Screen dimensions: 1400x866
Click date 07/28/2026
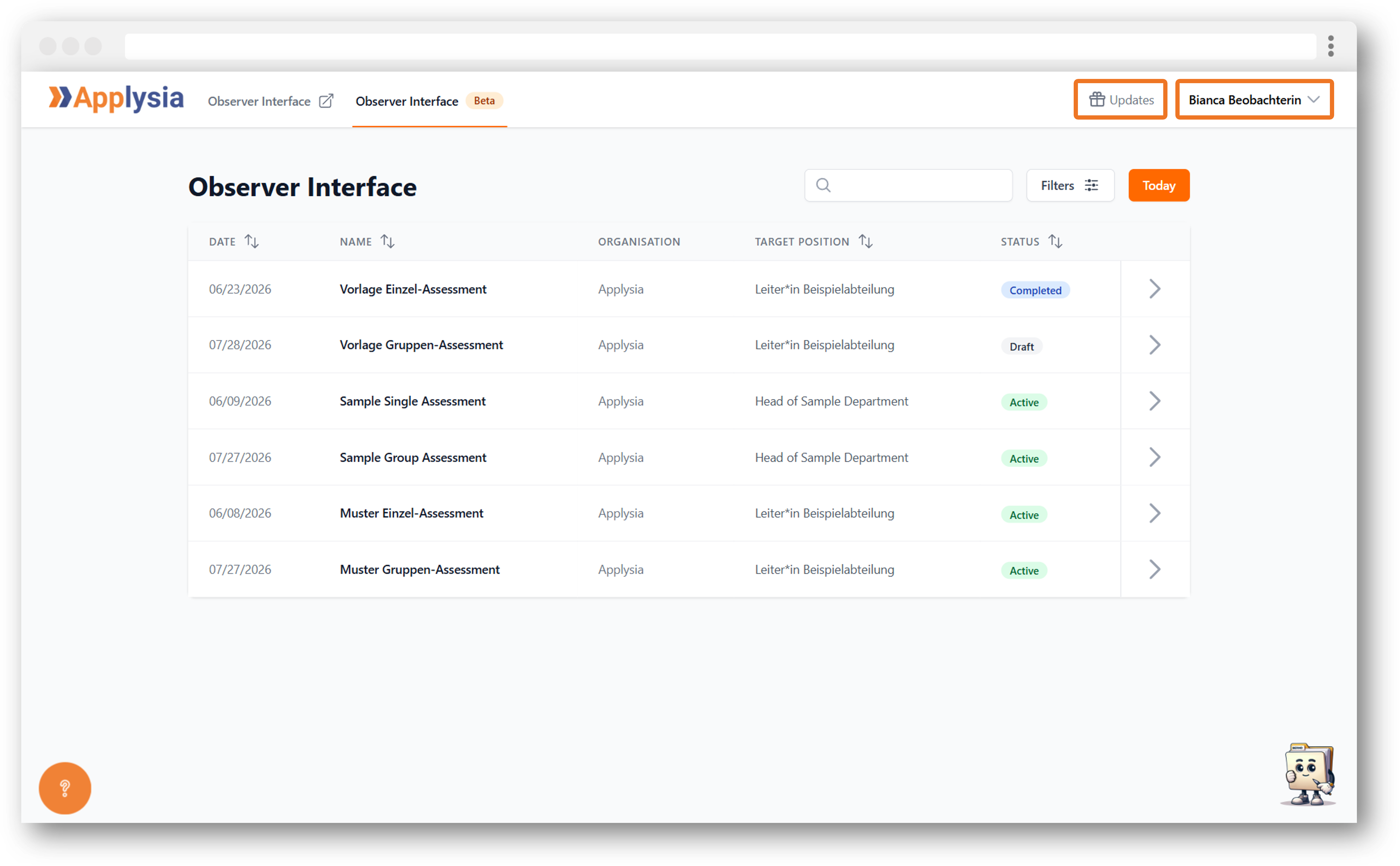coord(240,345)
